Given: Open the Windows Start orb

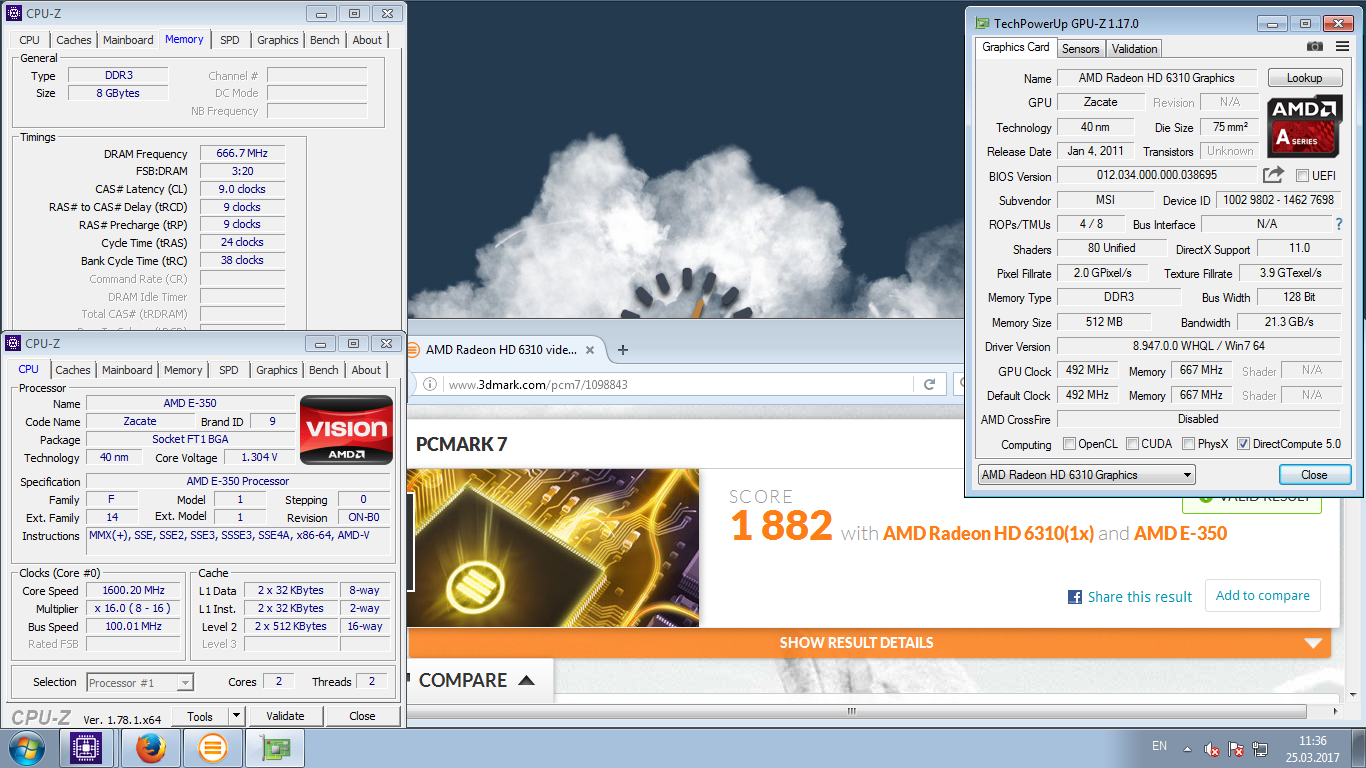Looking at the screenshot, I should (x=26, y=747).
